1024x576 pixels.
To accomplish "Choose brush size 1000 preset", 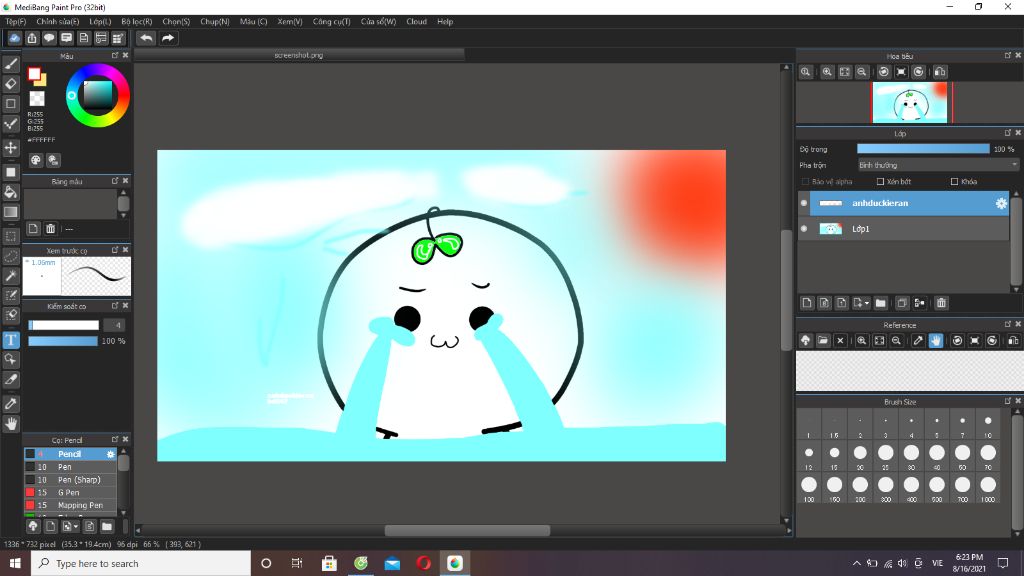I will [x=987, y=488].
